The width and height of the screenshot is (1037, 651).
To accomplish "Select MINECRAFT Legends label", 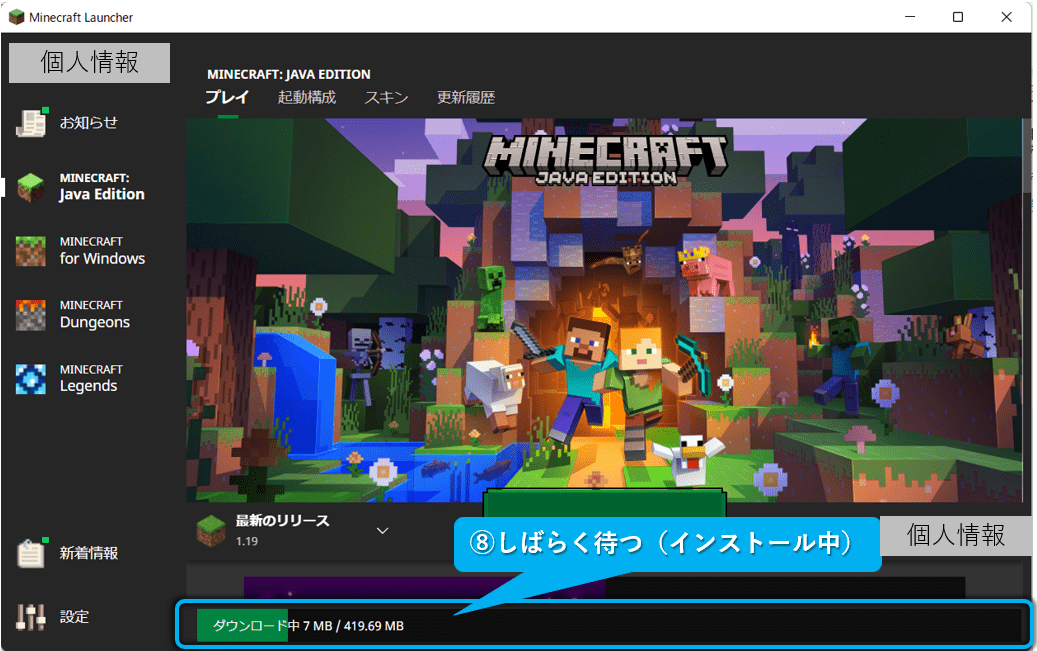I will point(91,378).
